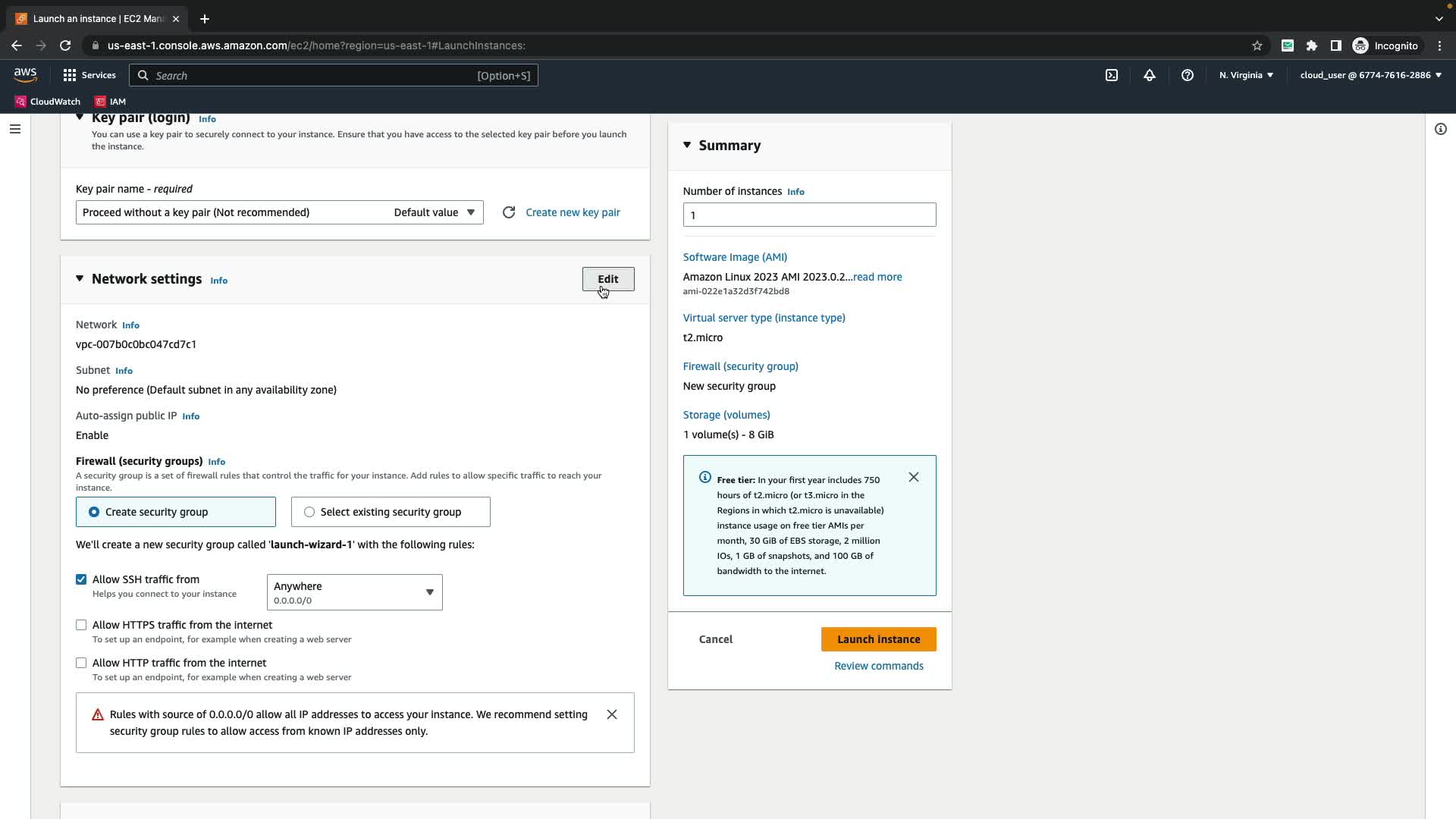1456x819 pixels.
Task: Open the SSH source Anywhere dropdown
Action: click(354, 592)
